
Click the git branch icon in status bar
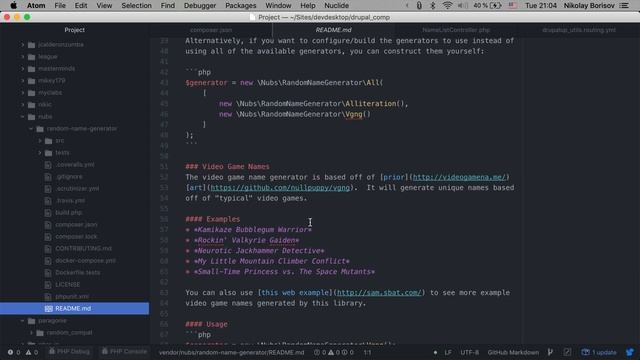tap(550, 352)
